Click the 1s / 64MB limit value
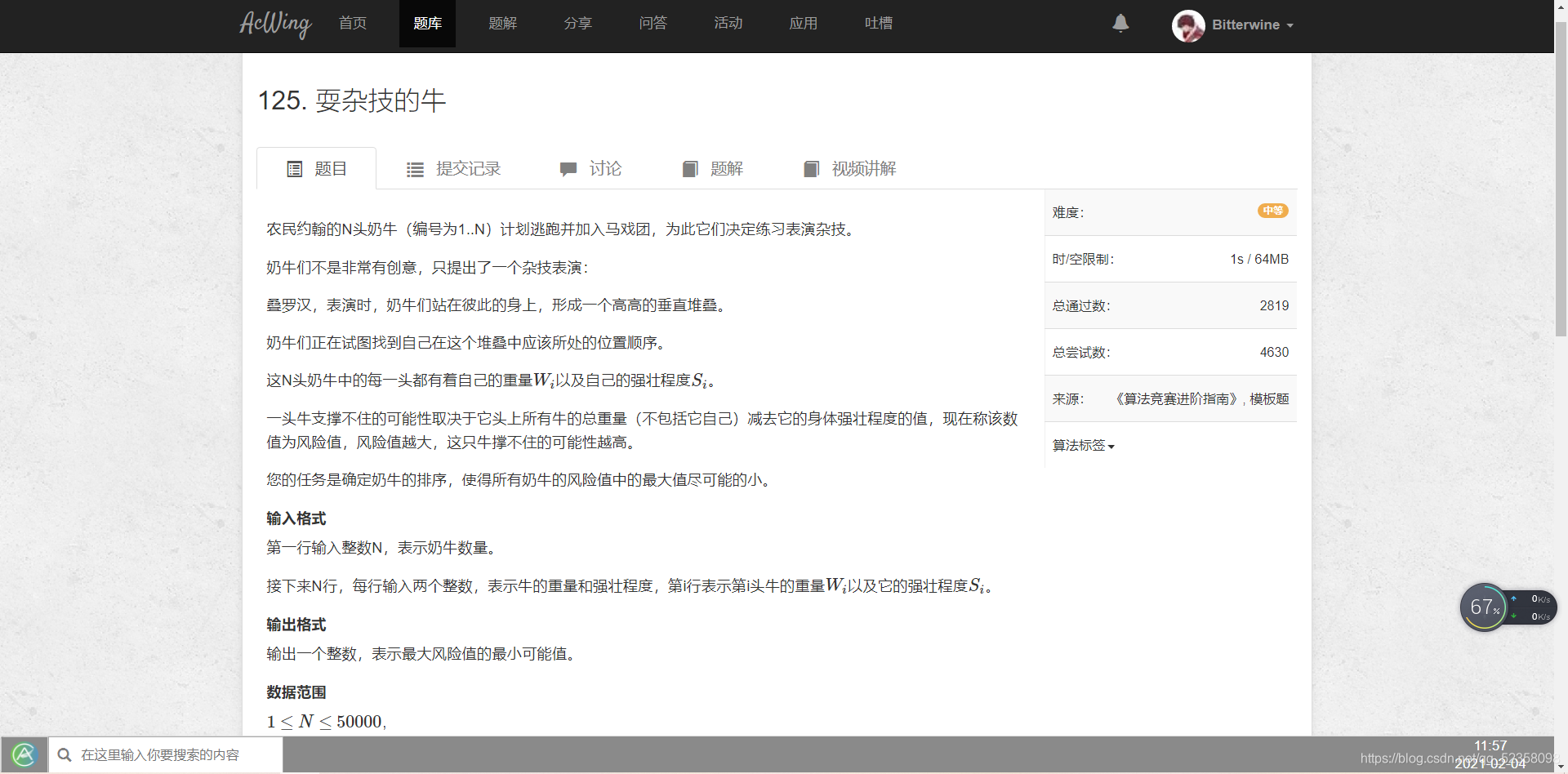Viewport: 1568px width, 774px height. click(x=1259, y=259)
